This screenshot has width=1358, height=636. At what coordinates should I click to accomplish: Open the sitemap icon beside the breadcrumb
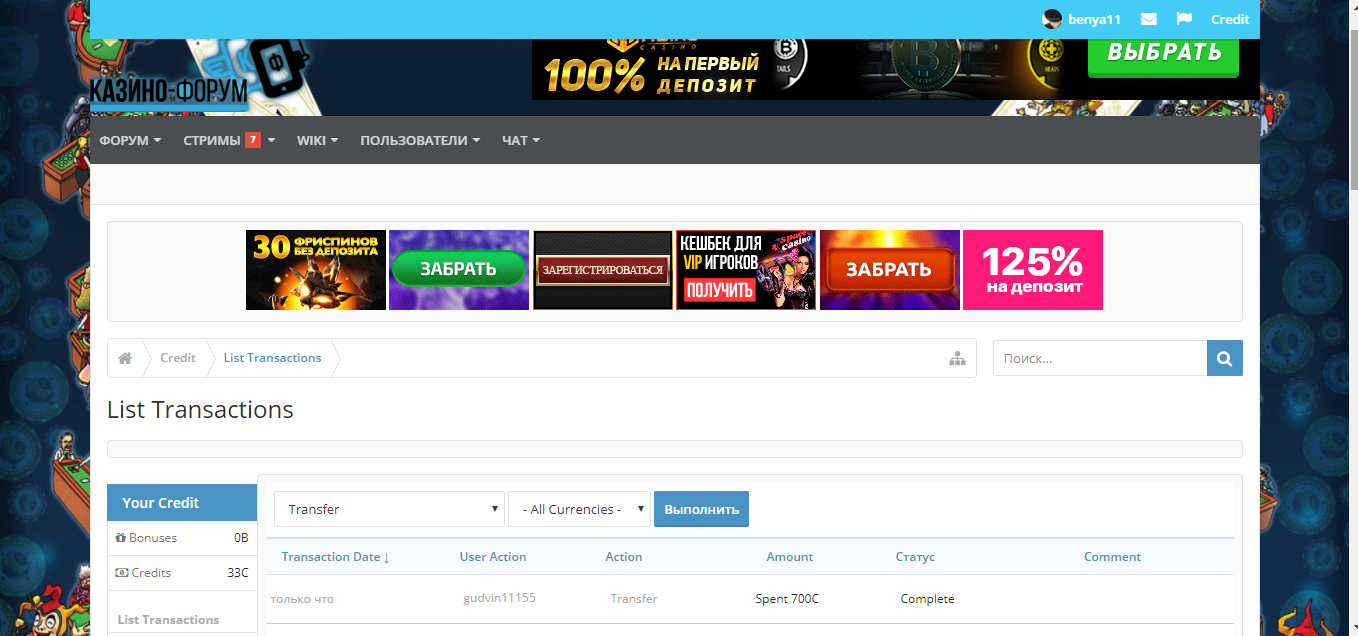click(x=957, y=357)
